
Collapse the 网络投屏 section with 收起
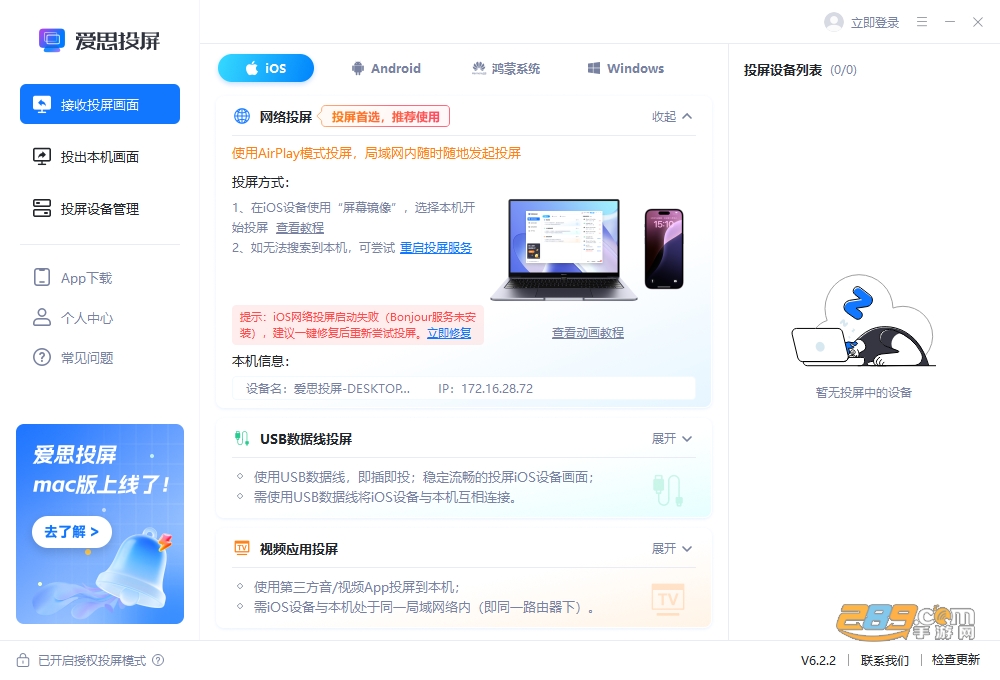pyautogui.click(x=672, y=116)
